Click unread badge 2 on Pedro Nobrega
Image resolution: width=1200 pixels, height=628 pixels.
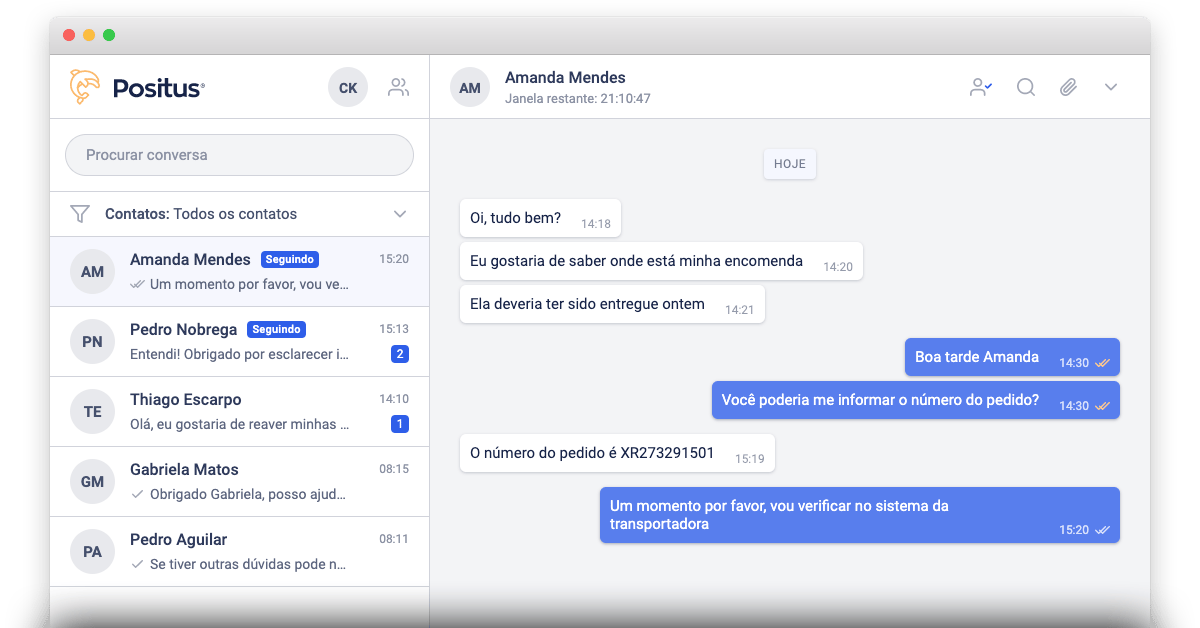[x=400, y=354]
